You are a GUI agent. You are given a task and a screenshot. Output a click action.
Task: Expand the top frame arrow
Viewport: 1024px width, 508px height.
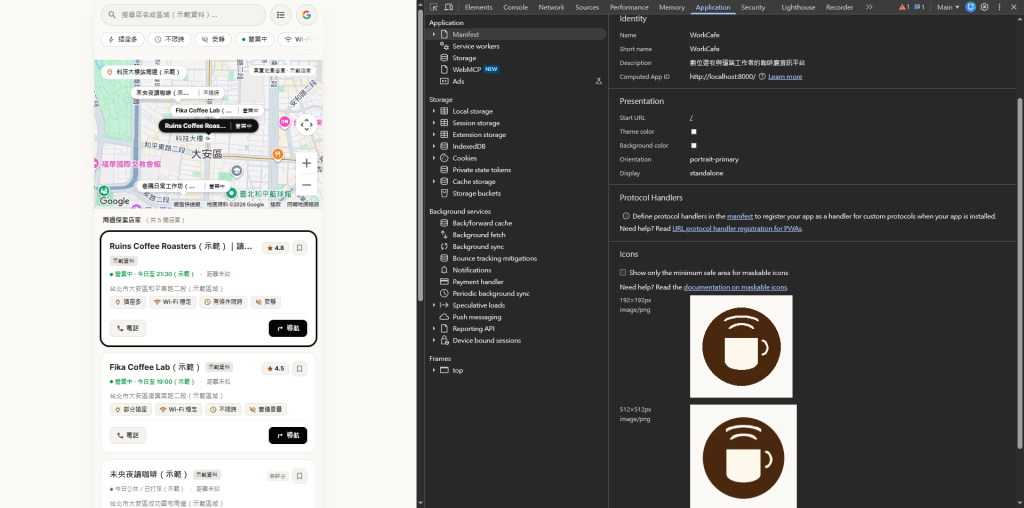pos(434,370)
